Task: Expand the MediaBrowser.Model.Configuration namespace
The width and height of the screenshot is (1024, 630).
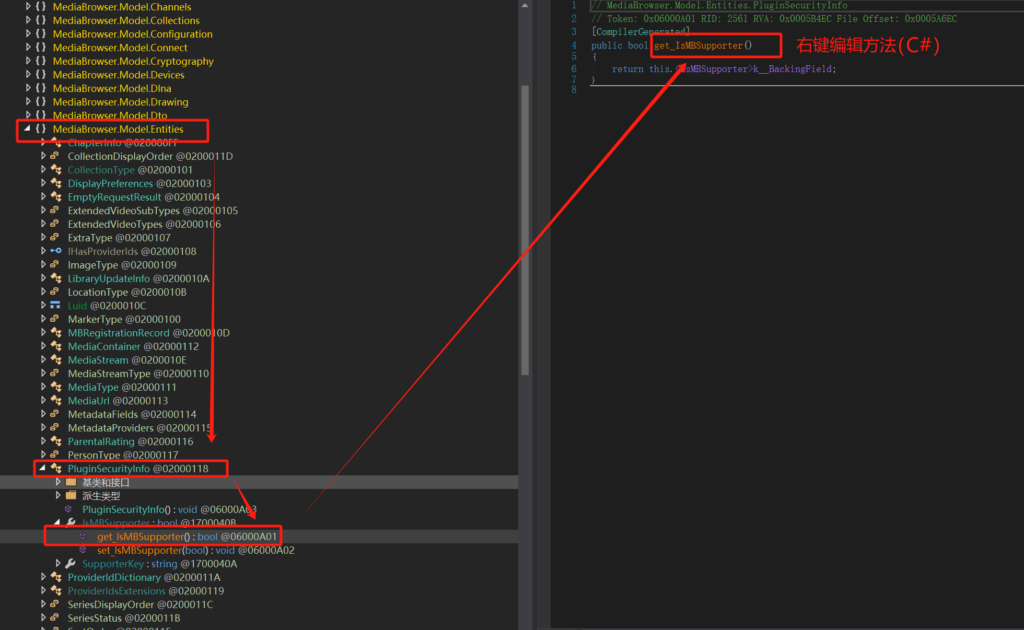Action: point(28,34)
